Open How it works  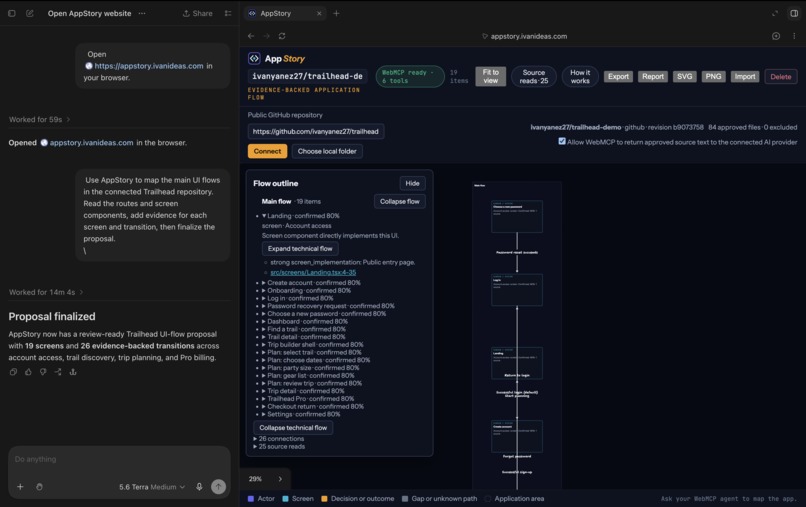point(580,77)
